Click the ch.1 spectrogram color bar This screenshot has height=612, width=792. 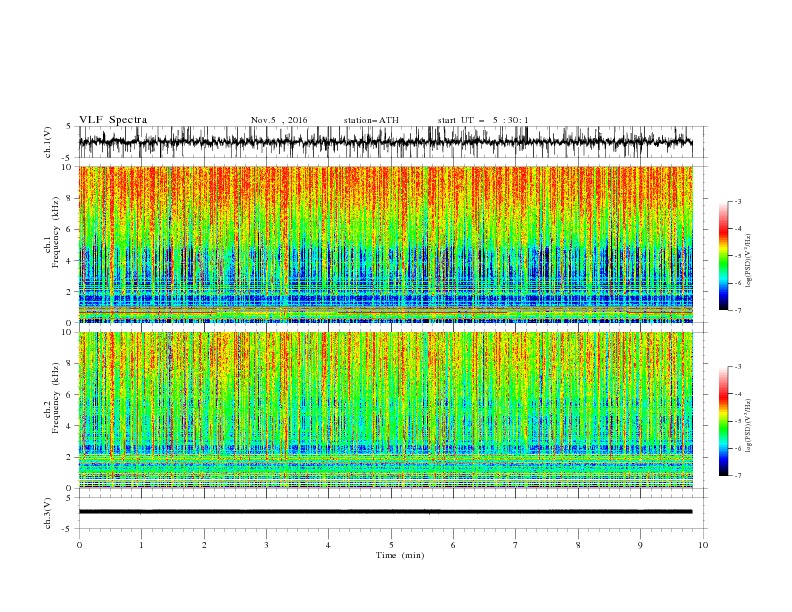(x=723, y=256)
